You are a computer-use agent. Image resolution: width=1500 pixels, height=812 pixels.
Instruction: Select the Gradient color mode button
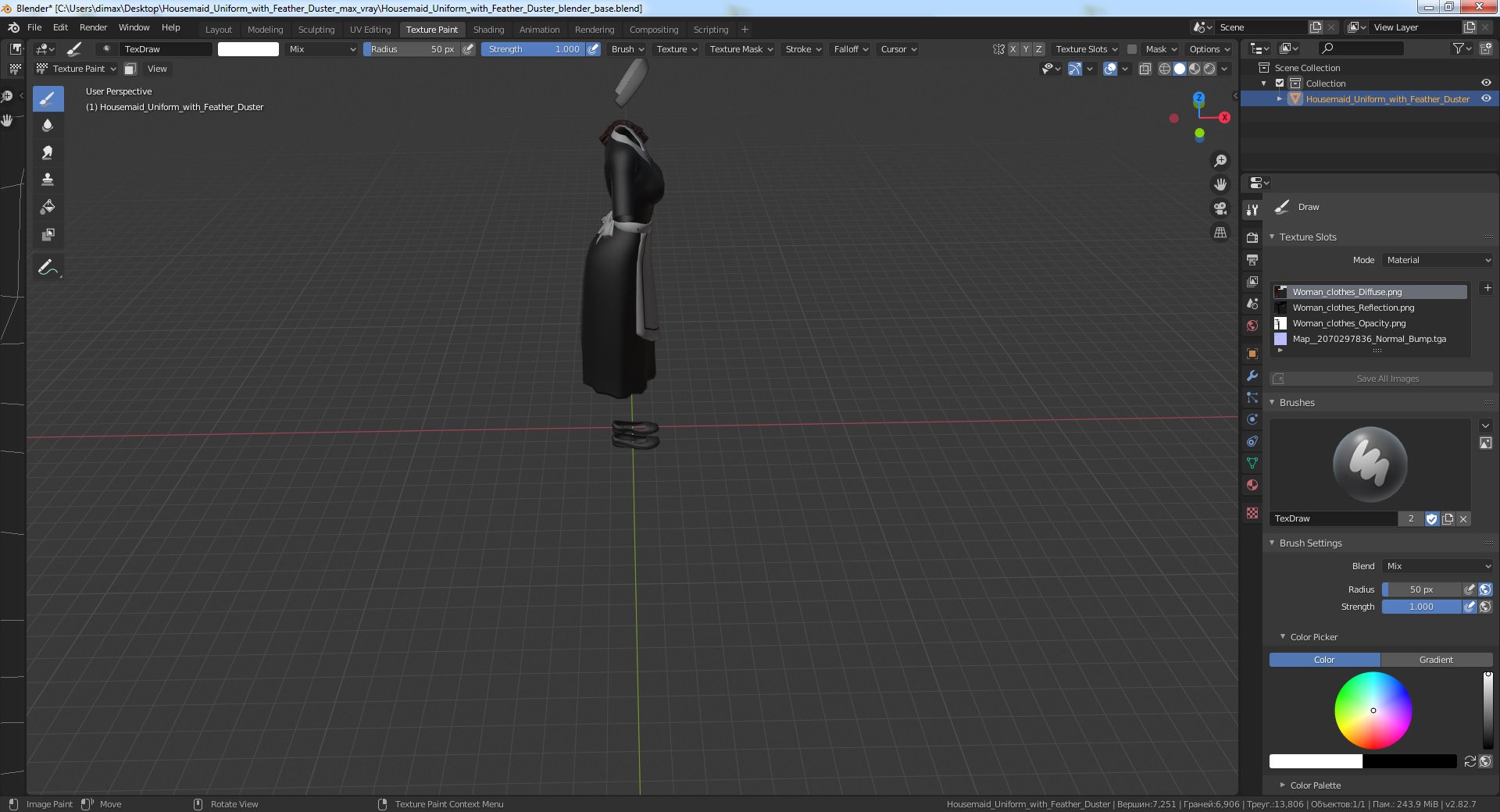(x=1436, y=660)
